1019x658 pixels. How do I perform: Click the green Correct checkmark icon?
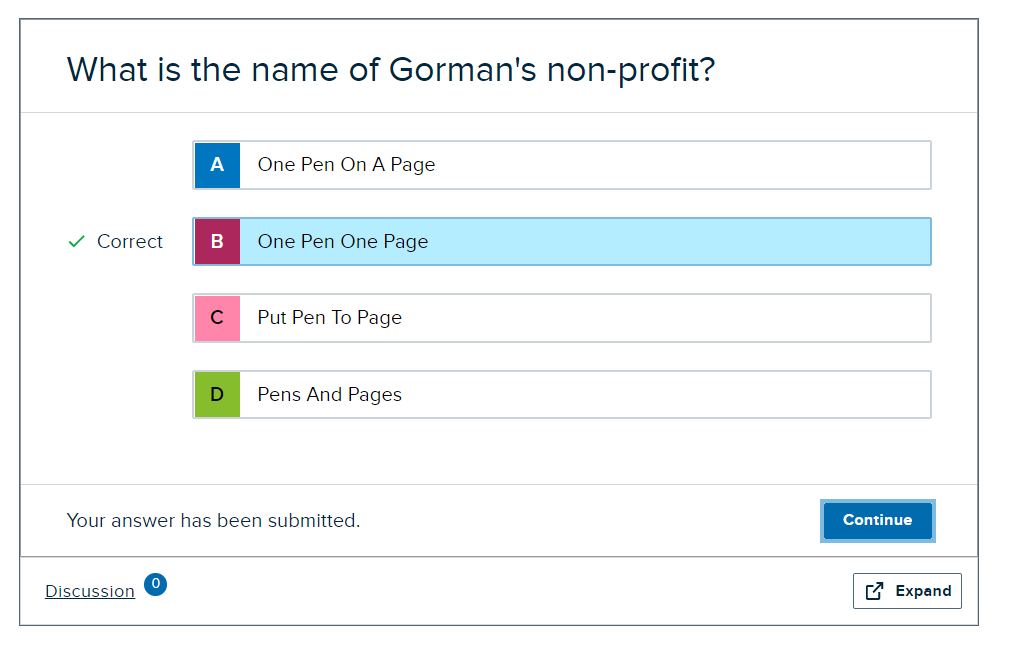76,242
